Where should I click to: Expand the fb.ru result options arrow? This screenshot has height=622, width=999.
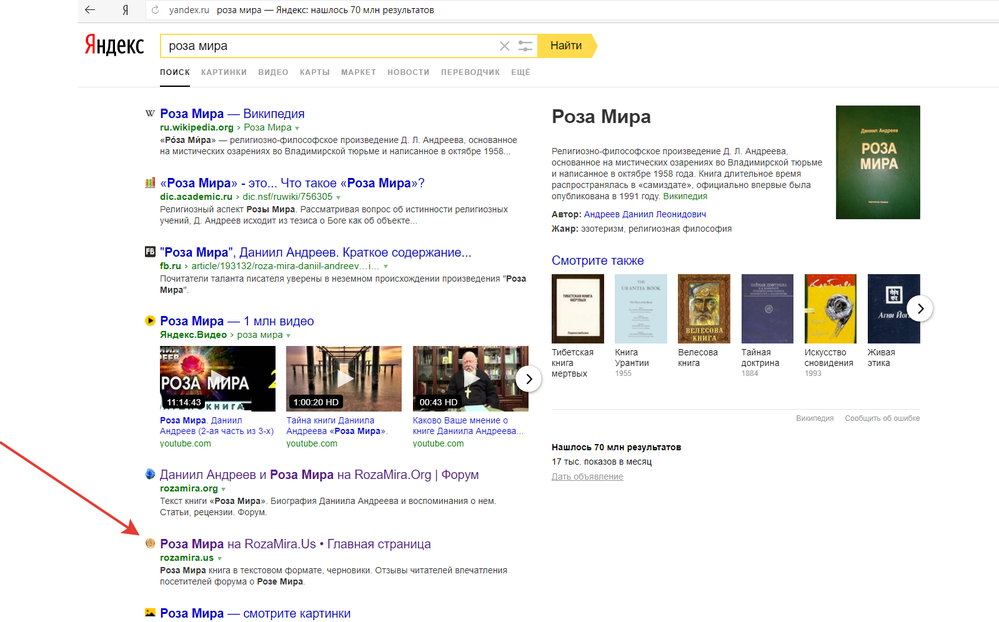pyautogui.click(x=385, y=266)
